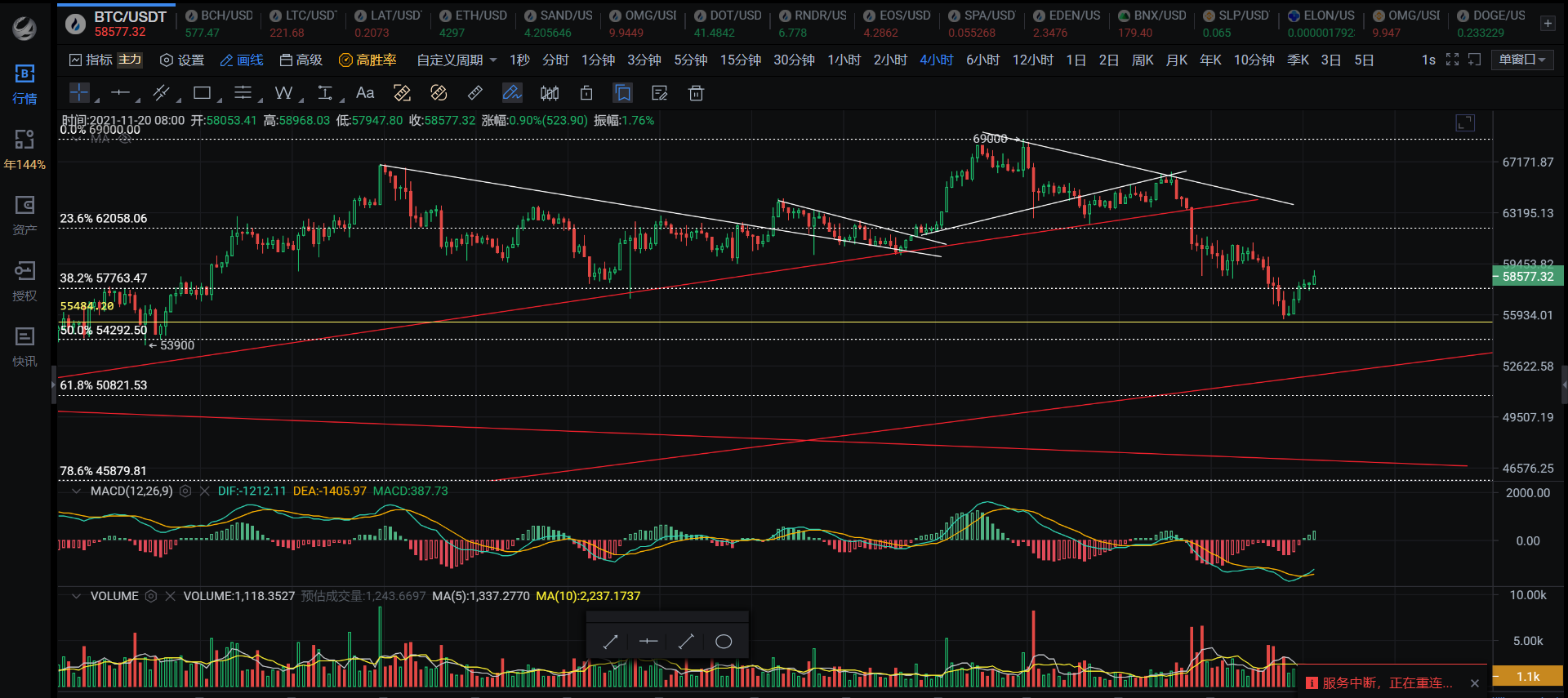Toggle the 主力 indicator badge

[130, 60]
